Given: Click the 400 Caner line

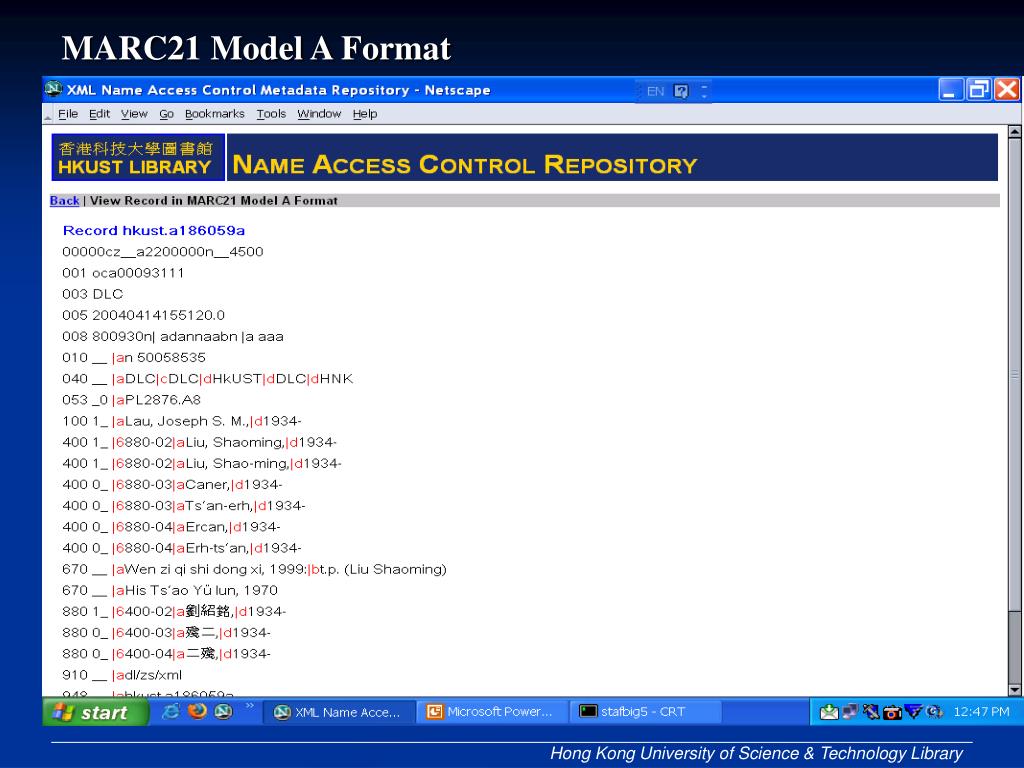Looking at the screenshot, I should point(172,485).
